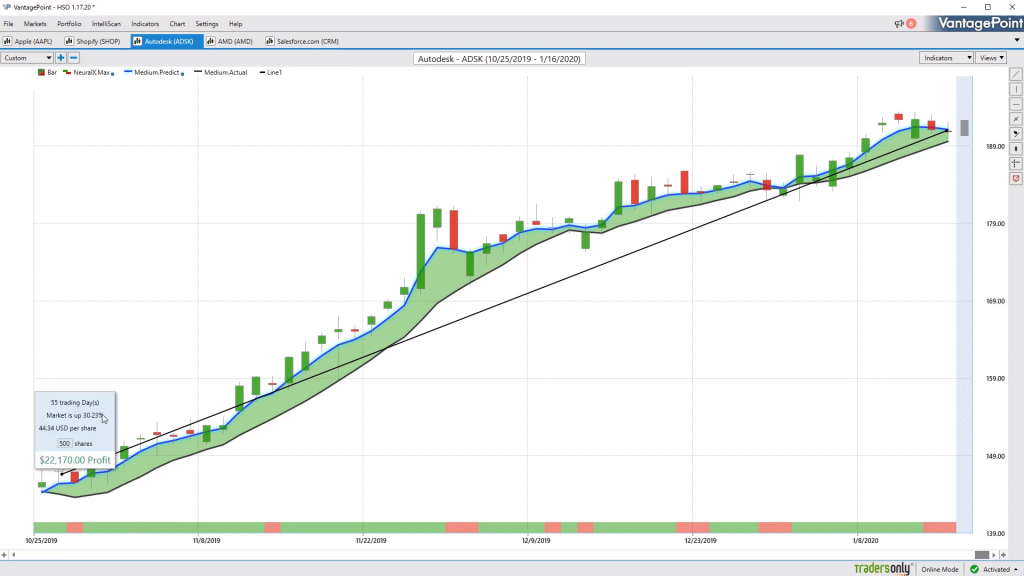This screenshot has height=576, width=1024.
Task: Click the Apple (AAPL) tab chart icon
Action: coord(7,41)
